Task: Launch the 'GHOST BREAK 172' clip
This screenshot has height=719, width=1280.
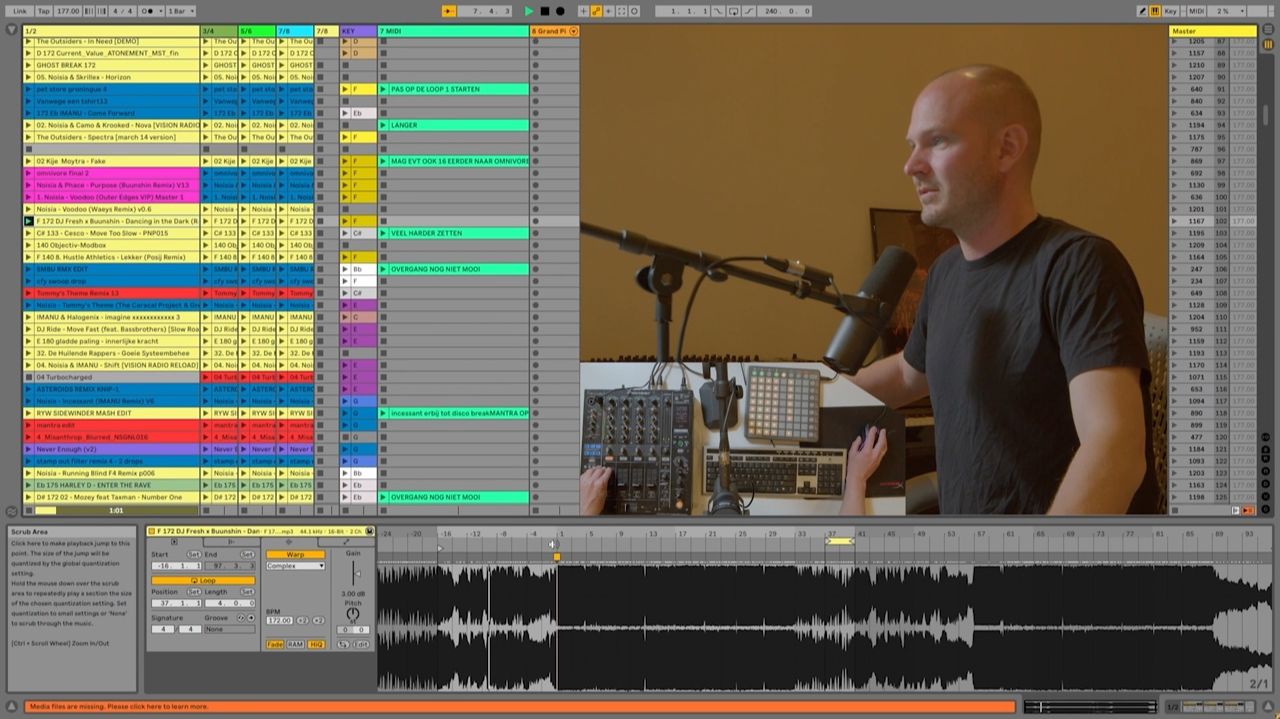Action: point(28,65)
